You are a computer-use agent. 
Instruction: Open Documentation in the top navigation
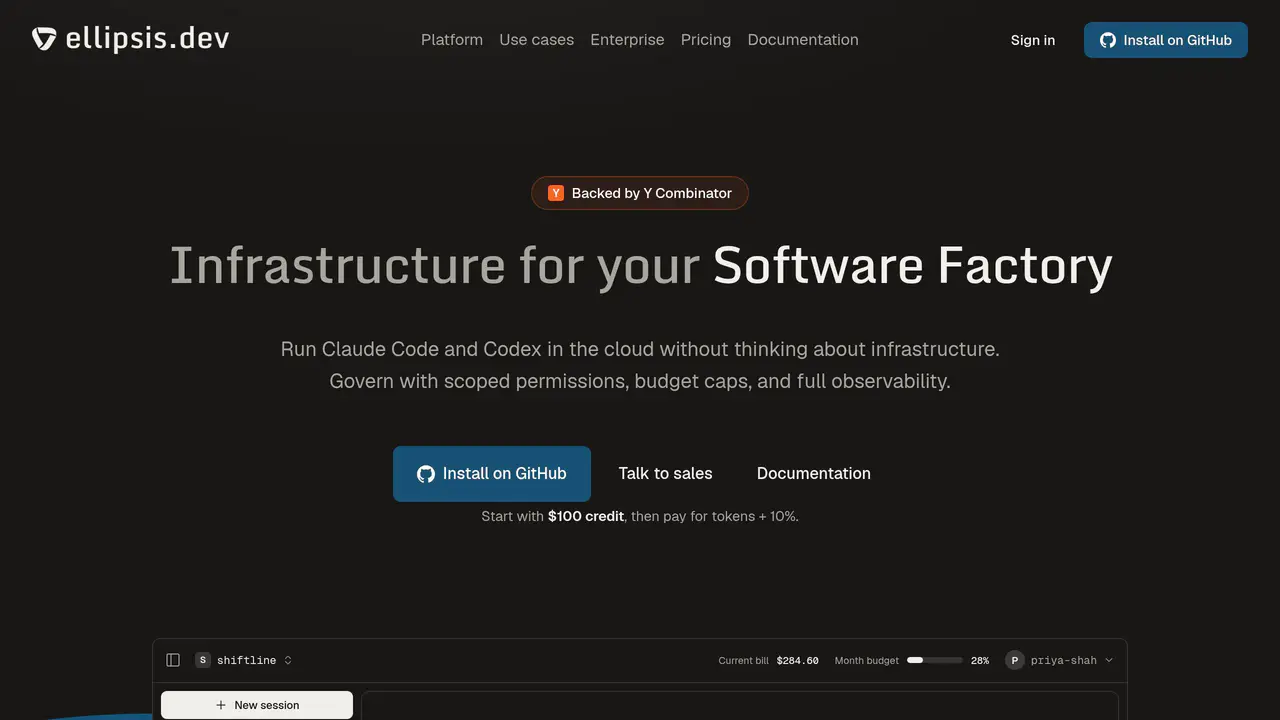803,40
